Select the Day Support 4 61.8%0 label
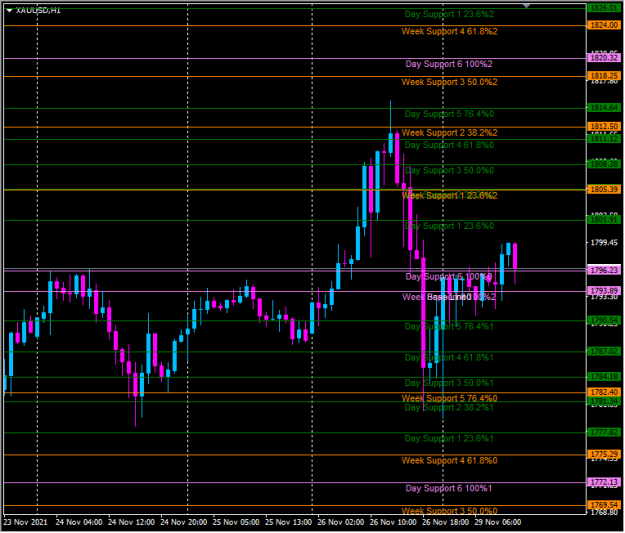The width and height of the screenshot is (625, 533). (x=449, y=145)
